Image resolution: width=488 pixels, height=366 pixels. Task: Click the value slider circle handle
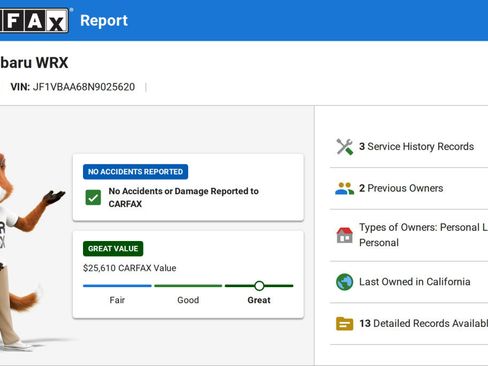pos(259,286)
